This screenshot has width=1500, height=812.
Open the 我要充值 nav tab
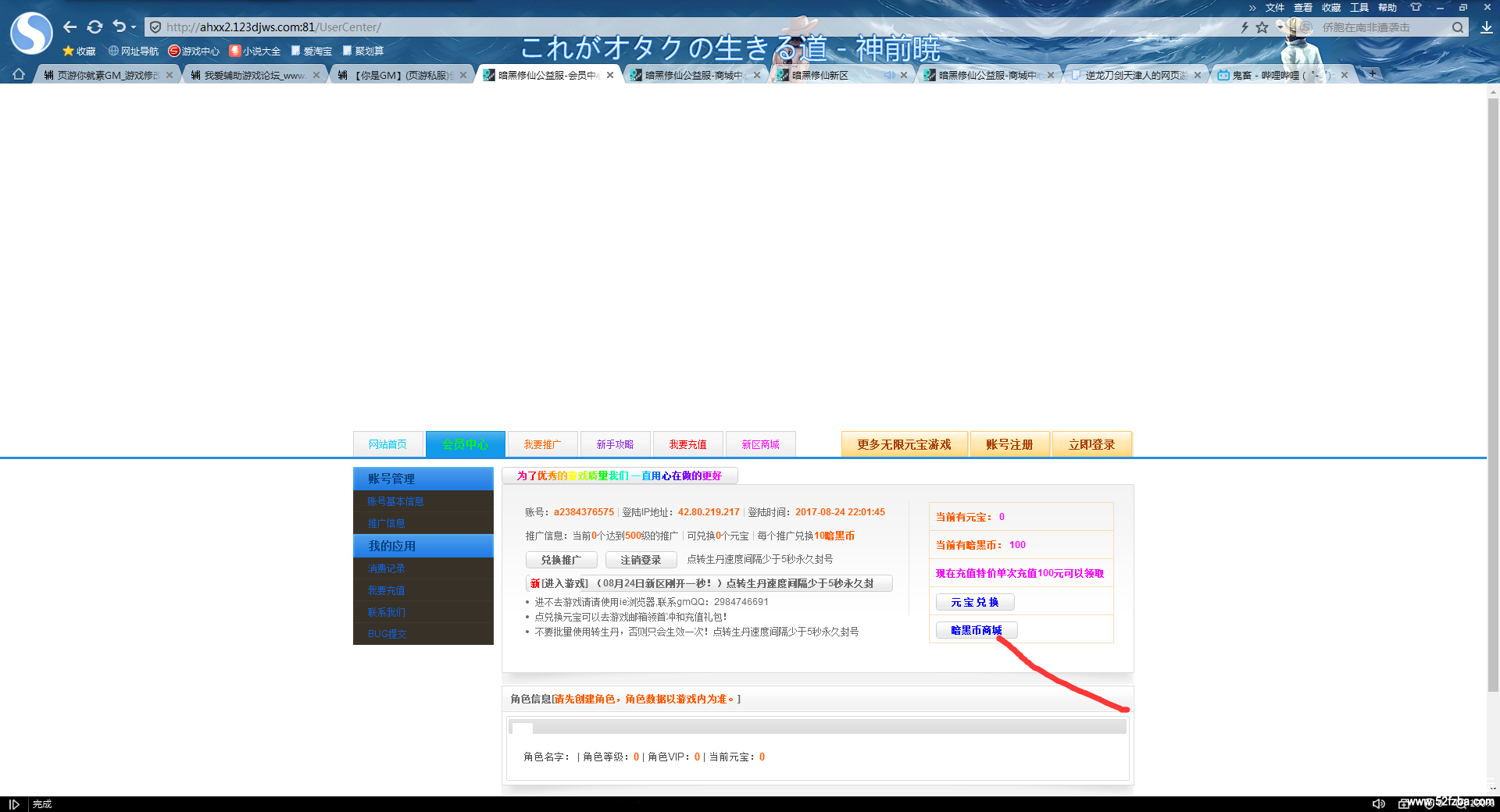tap(688, 444)
